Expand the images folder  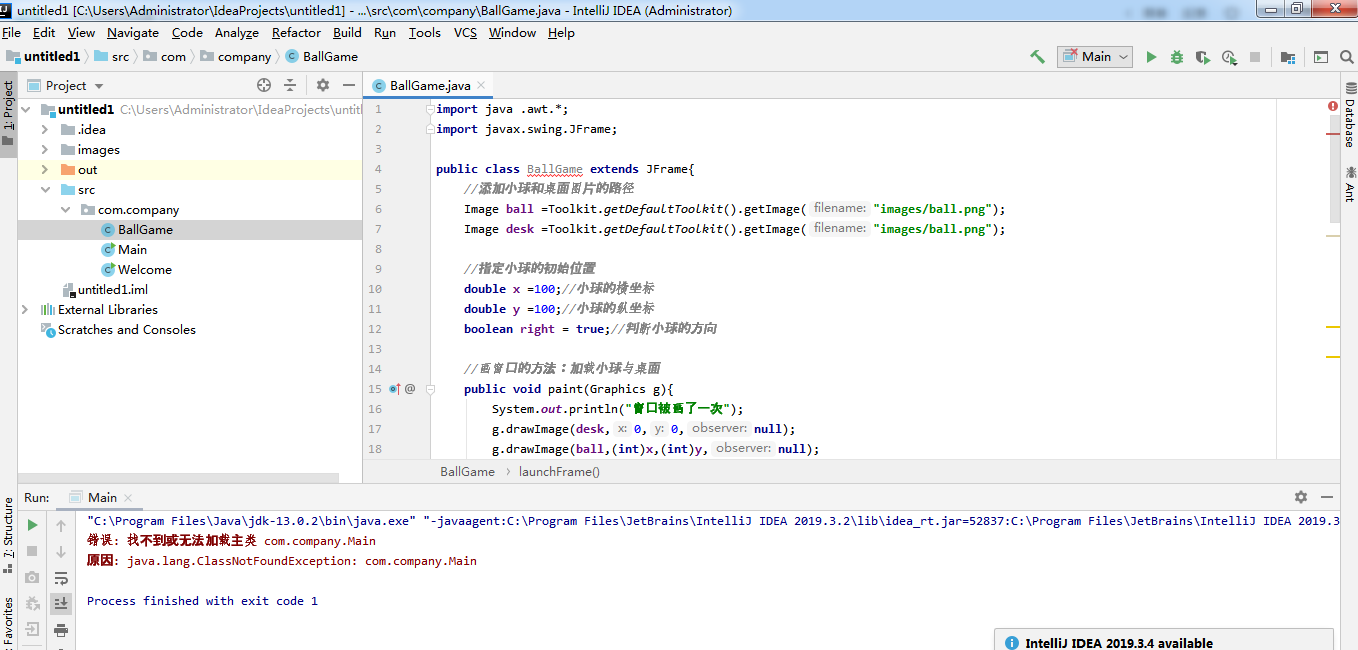tap(45, 149)
